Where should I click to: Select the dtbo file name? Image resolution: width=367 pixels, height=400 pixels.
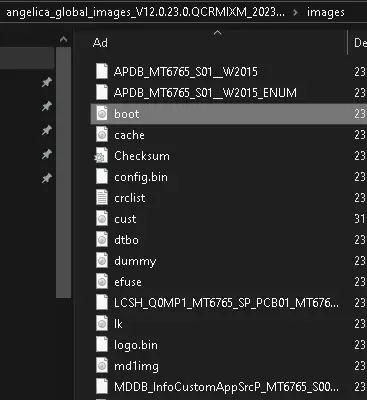[126, 240]
